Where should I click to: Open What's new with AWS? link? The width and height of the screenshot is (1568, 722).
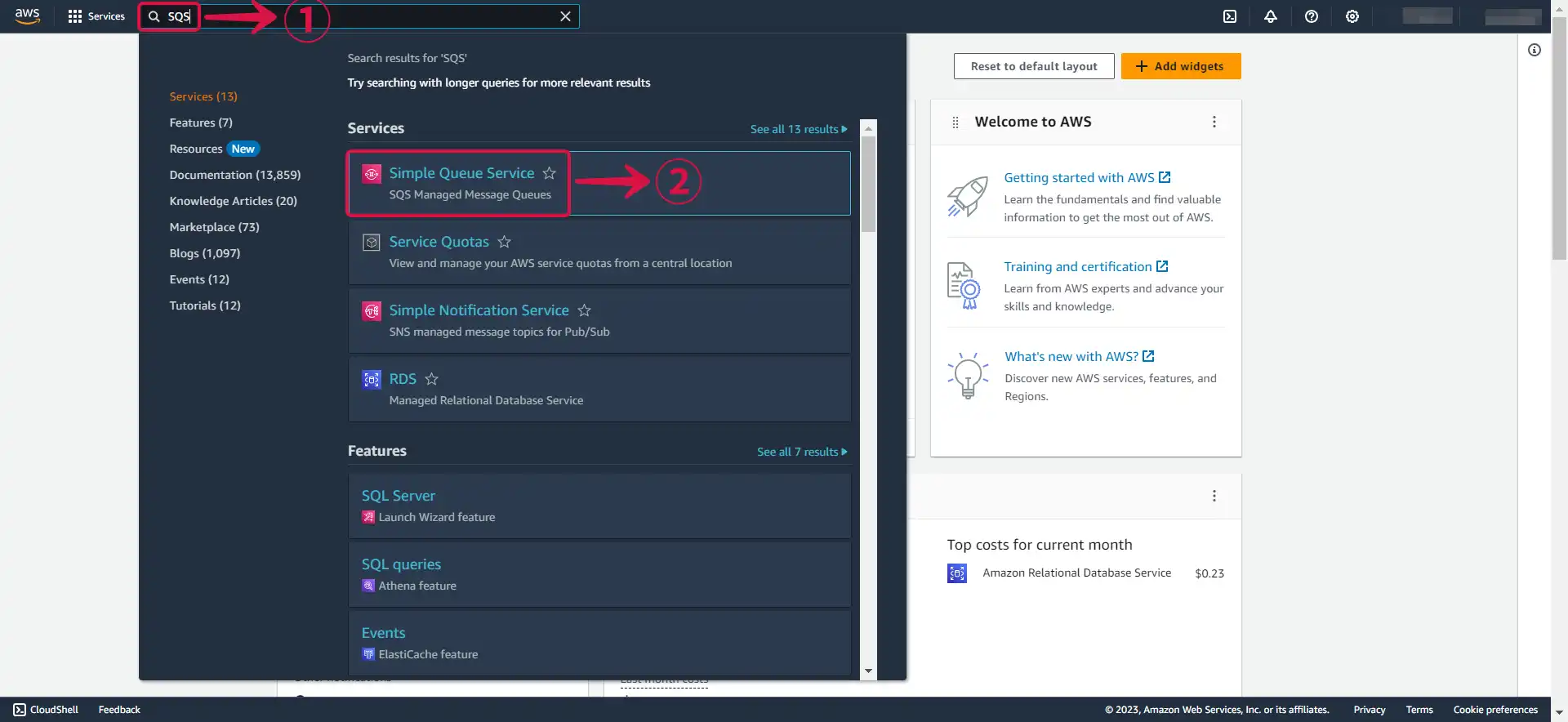pyautogui.click(x=1080, y=356)
